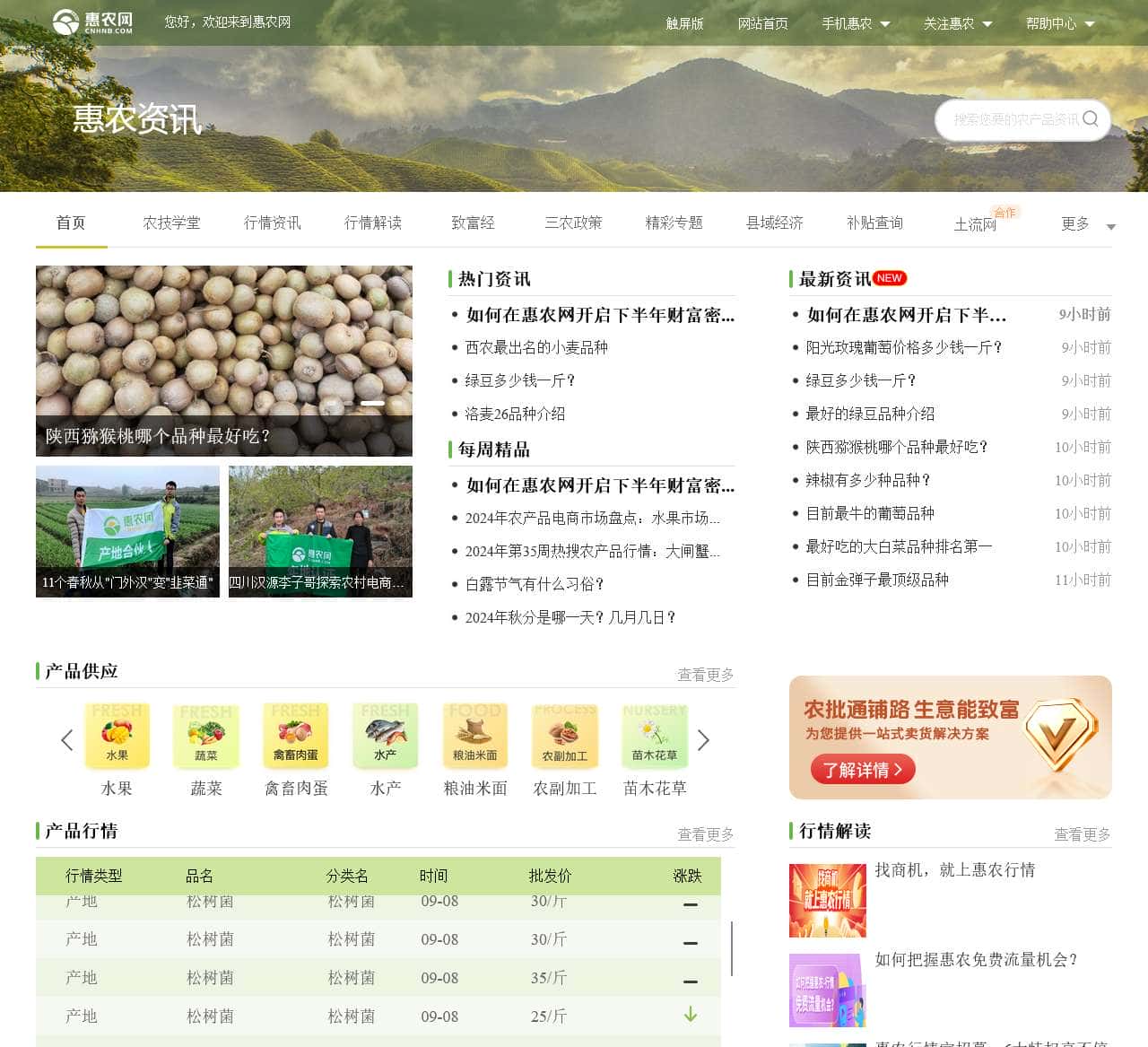Open the kiwi fruit banner image
The width and height of the screenshot is (1148, 1047).
pyautogui.click(x=224, y=361)
